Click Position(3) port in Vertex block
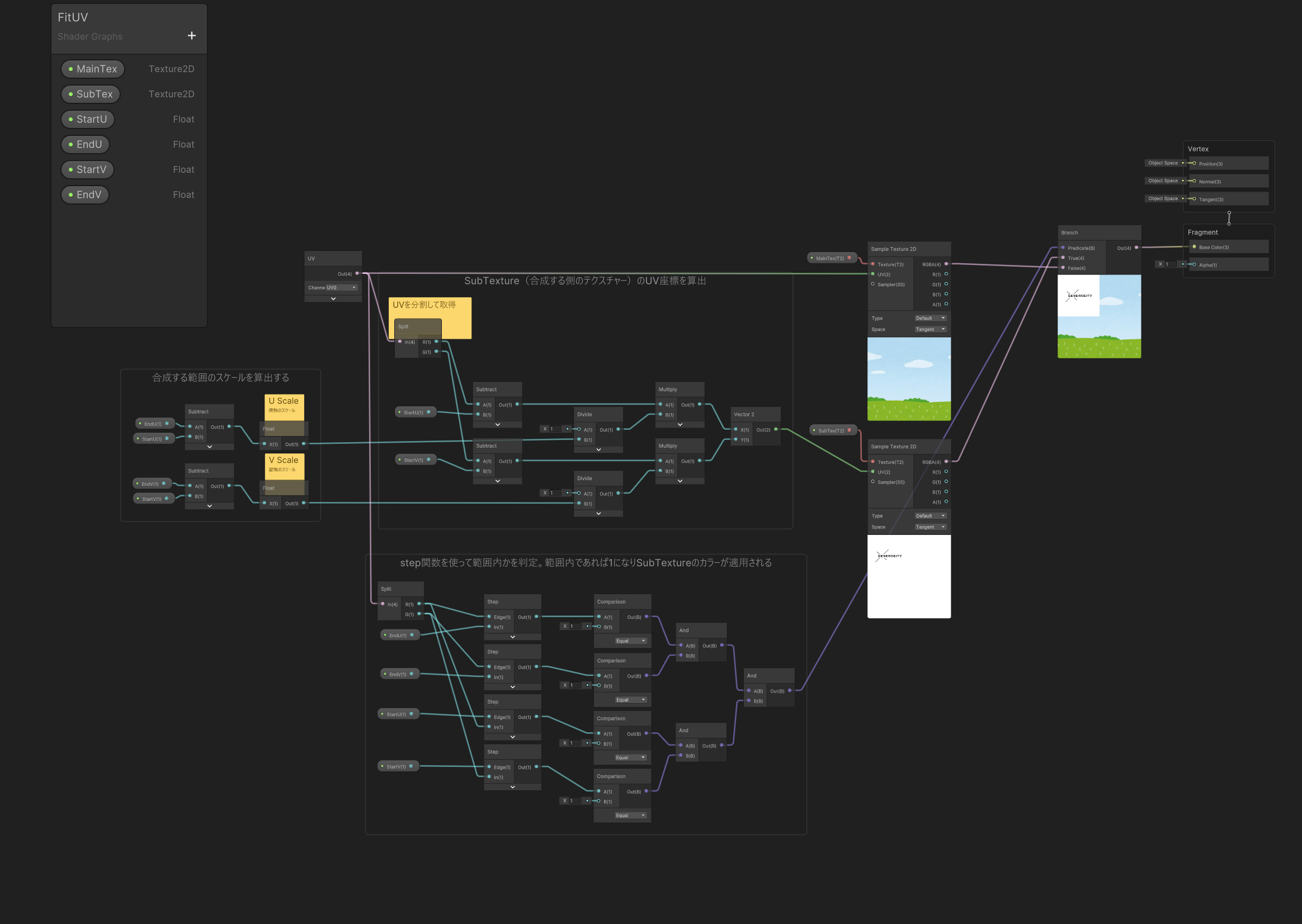Viewport: 1302px width, 924px height. point(1194,163)
